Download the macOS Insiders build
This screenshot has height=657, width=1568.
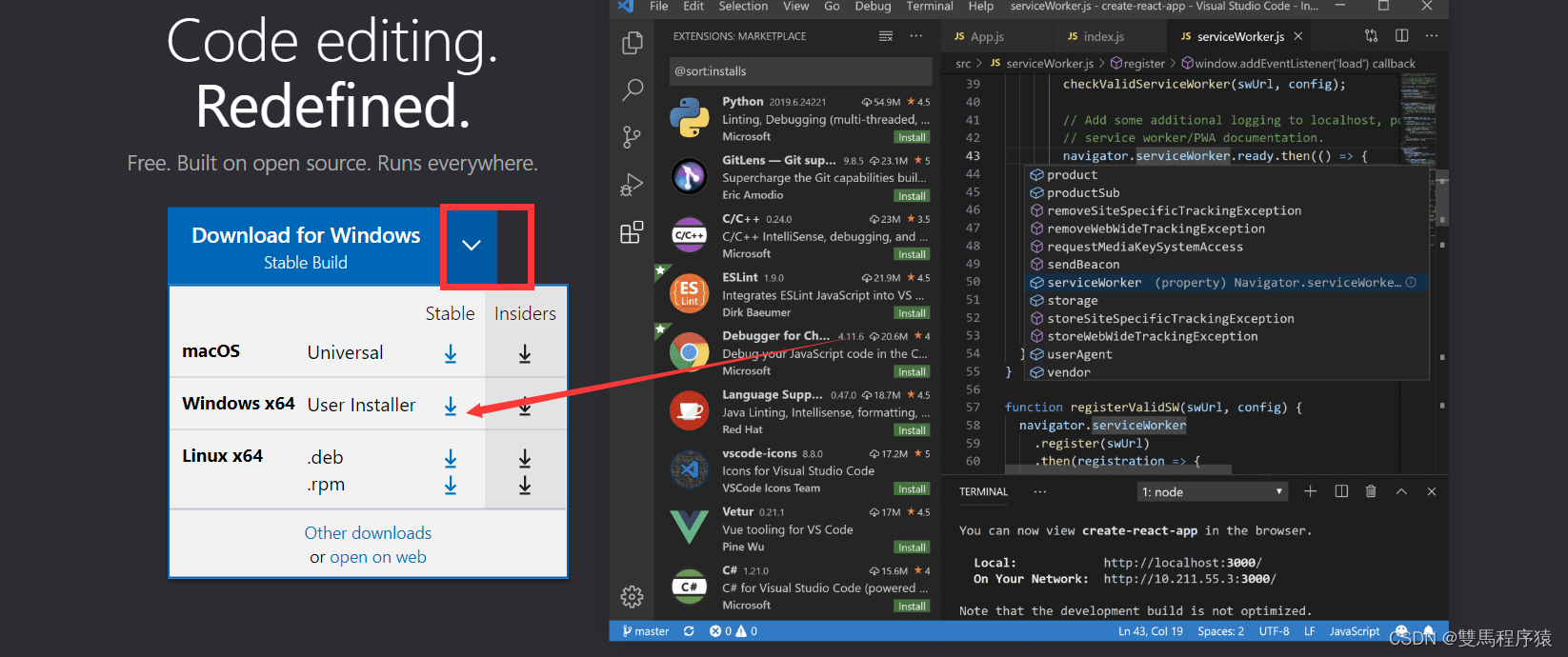(525, 354)
